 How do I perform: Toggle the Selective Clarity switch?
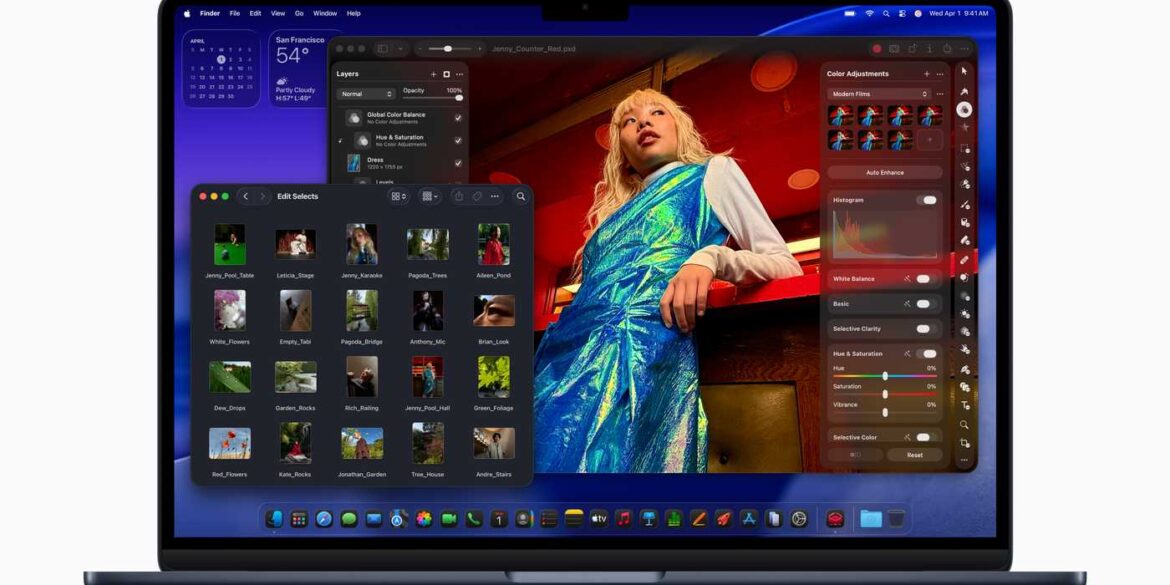click(923, 329)
